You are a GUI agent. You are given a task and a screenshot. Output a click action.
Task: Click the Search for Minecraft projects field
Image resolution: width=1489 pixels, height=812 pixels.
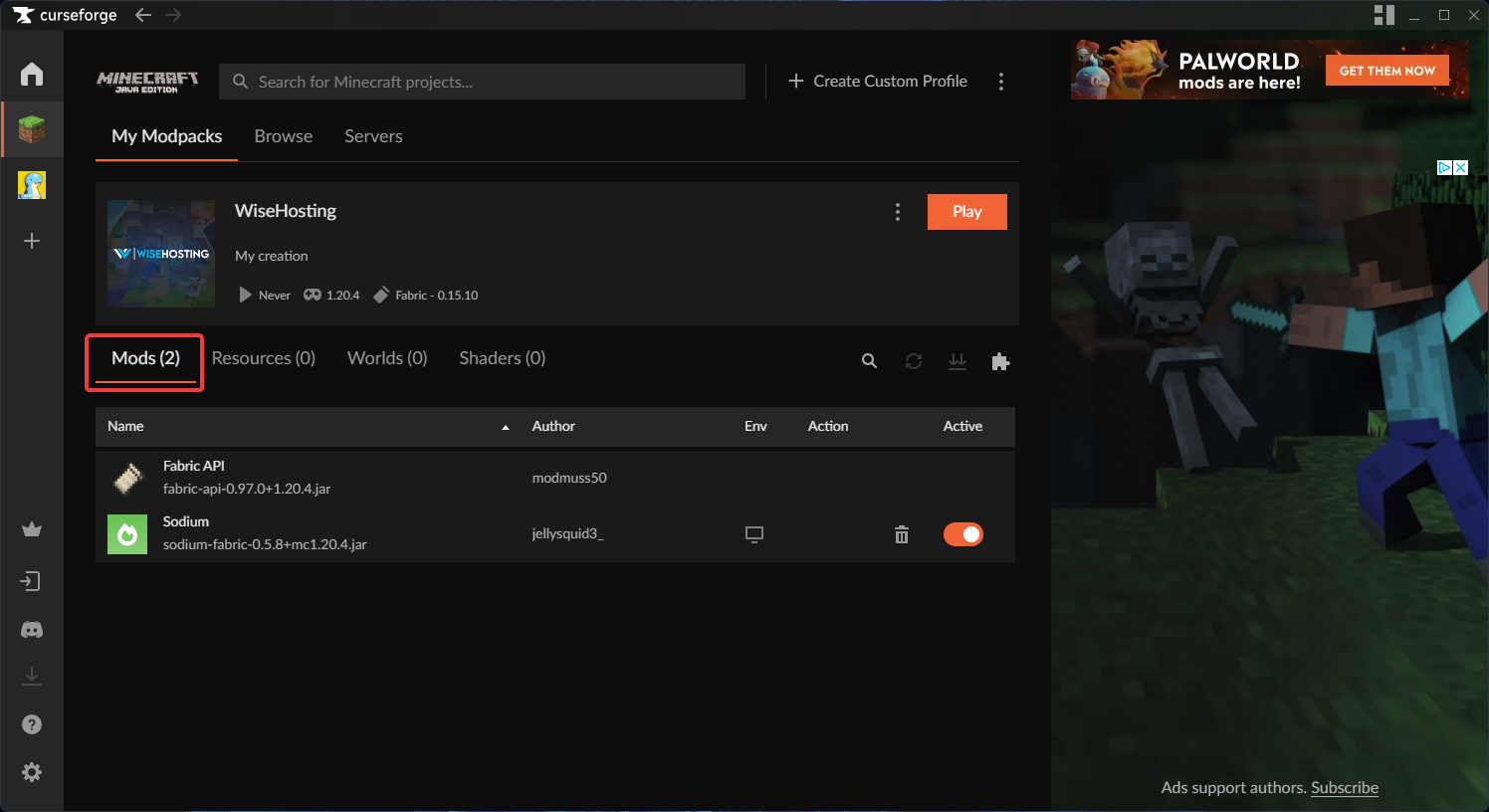point(482,82)
